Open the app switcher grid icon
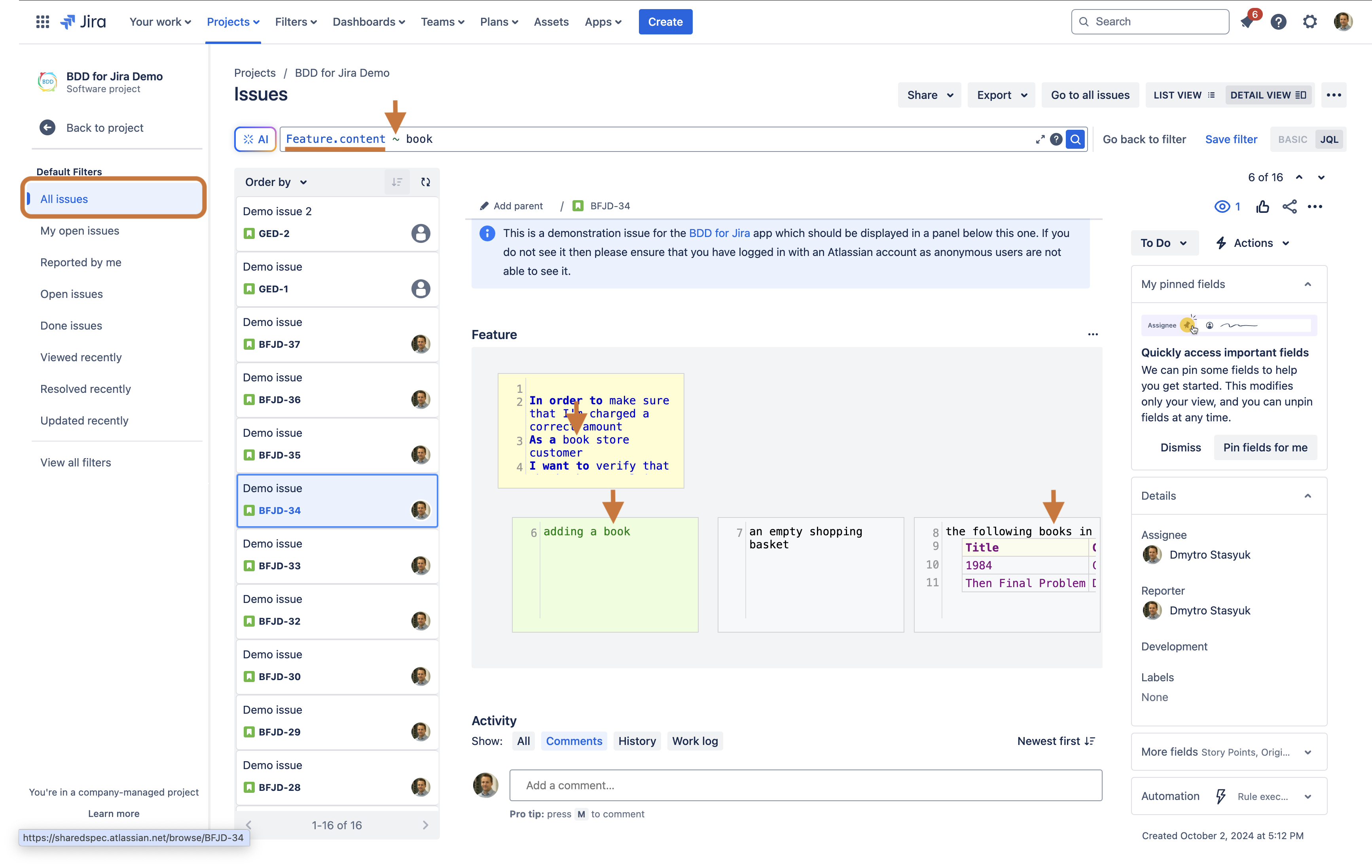This screenshot has height=868, width=1372. (x=42, y=22)
